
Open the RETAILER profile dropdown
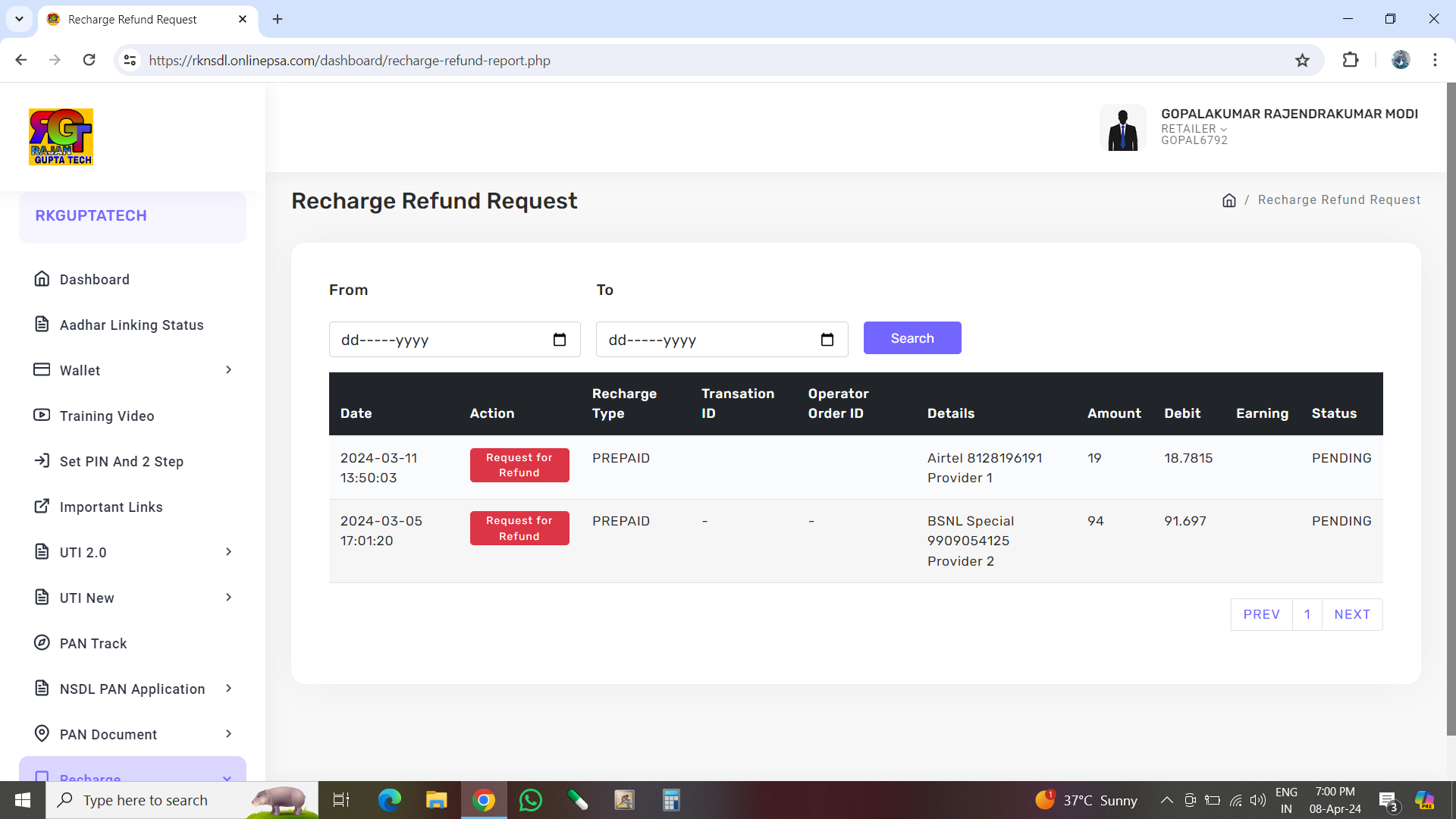point(1194,129)
